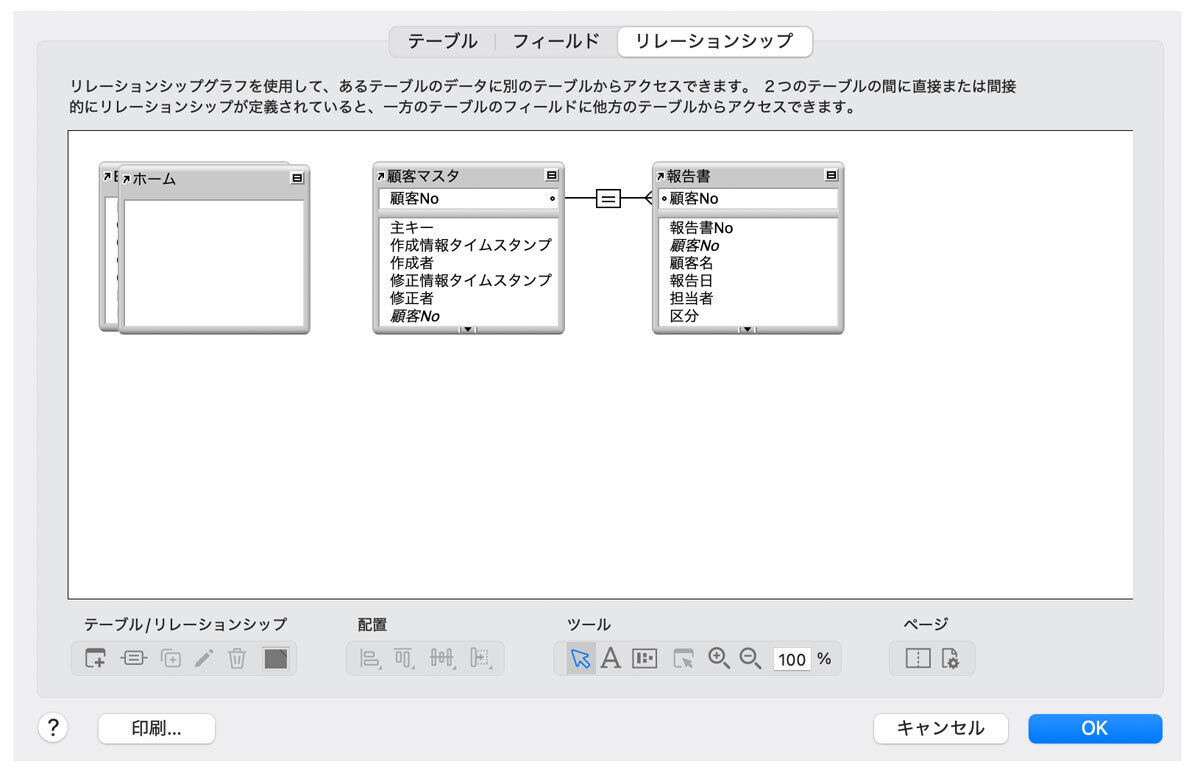Viewport: 1200px width, 770px height.
Task: Click the 印刷... button
Action: coord(157,728)
